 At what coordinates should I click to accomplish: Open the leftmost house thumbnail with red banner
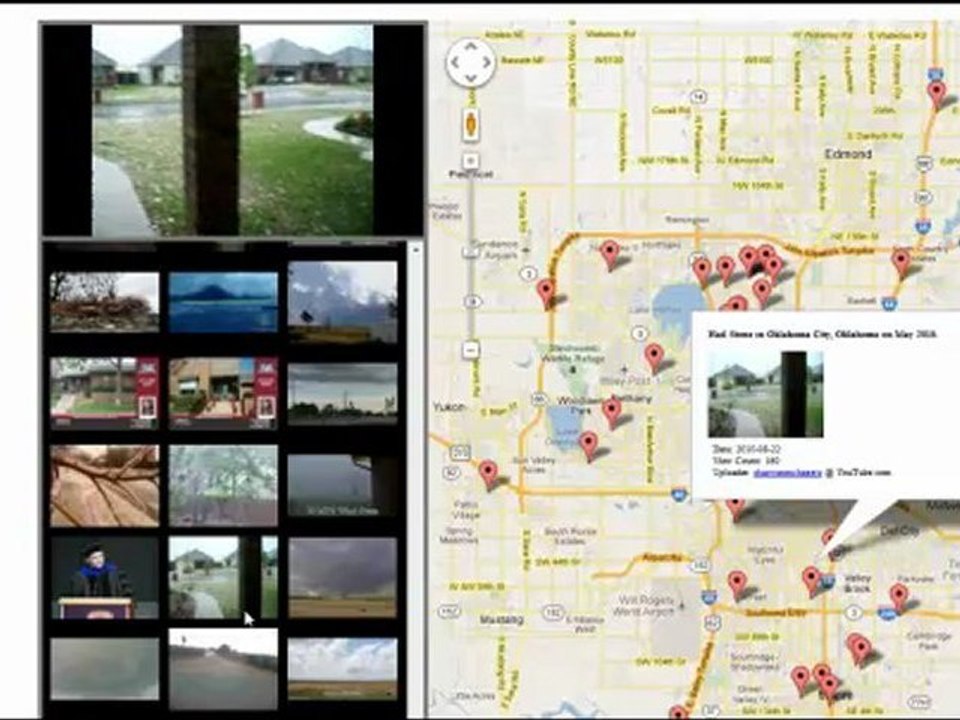pyautogui.click(x=105, y=392)
